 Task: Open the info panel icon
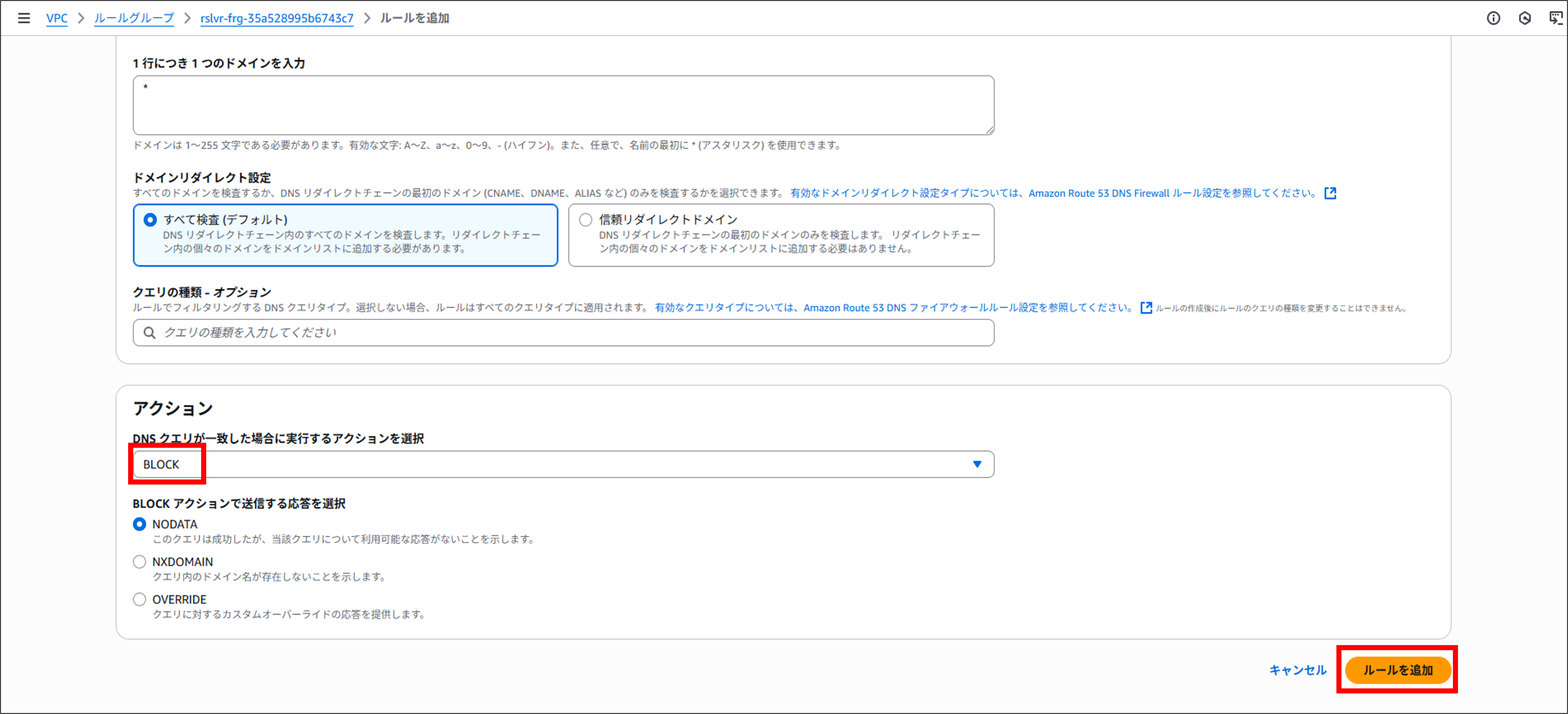1493,18
